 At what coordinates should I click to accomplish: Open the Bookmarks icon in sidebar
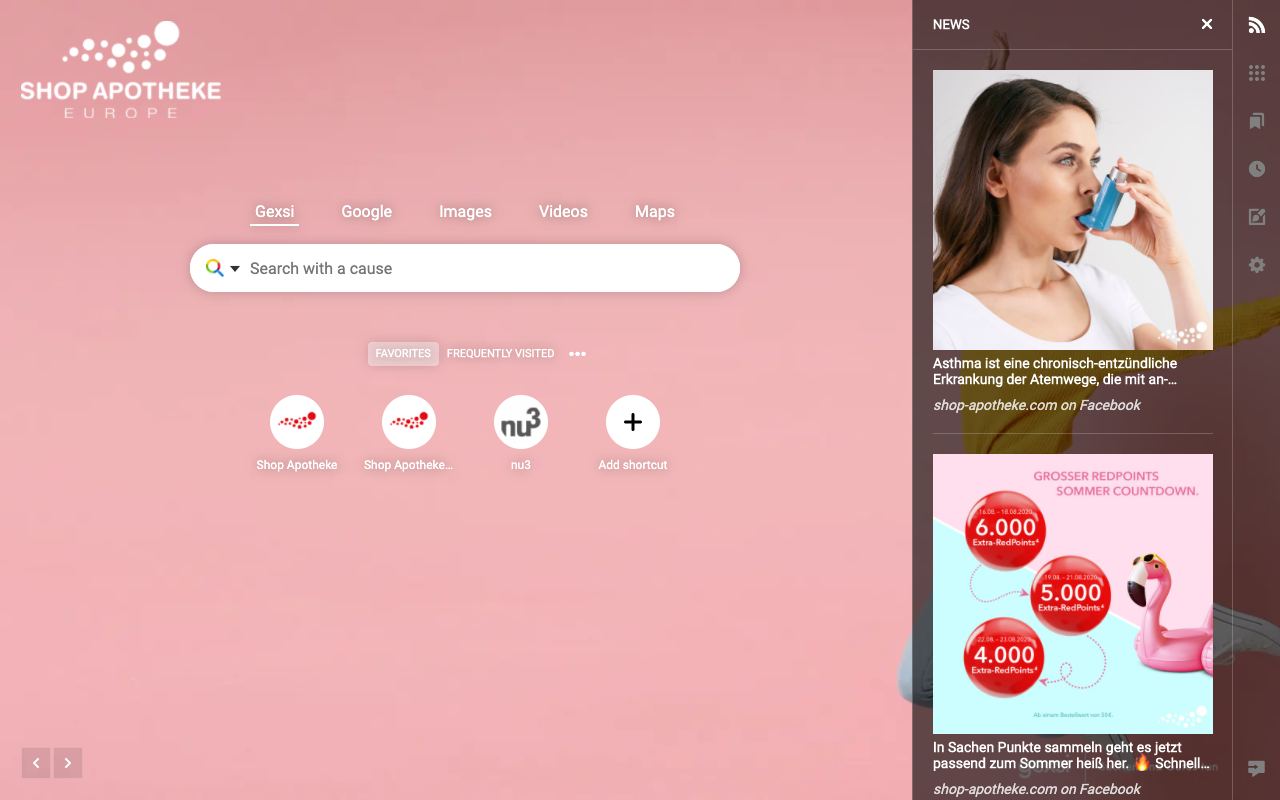(1257, 121)
